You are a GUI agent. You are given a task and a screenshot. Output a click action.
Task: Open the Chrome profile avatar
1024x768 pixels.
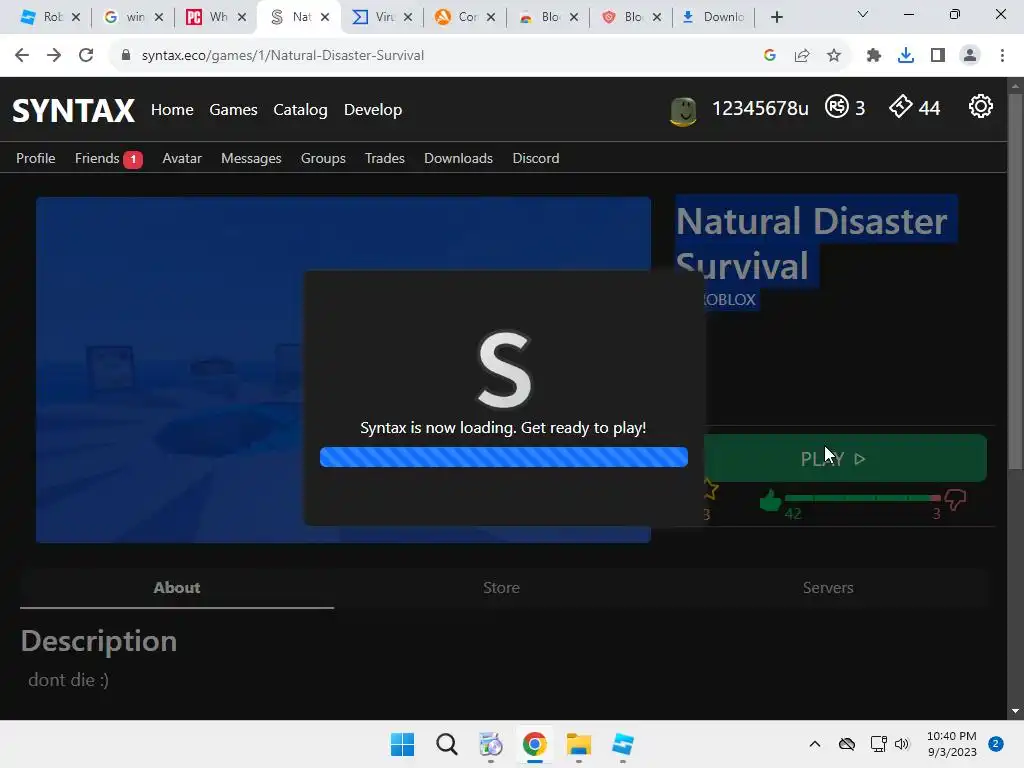[x=970, y=56]
